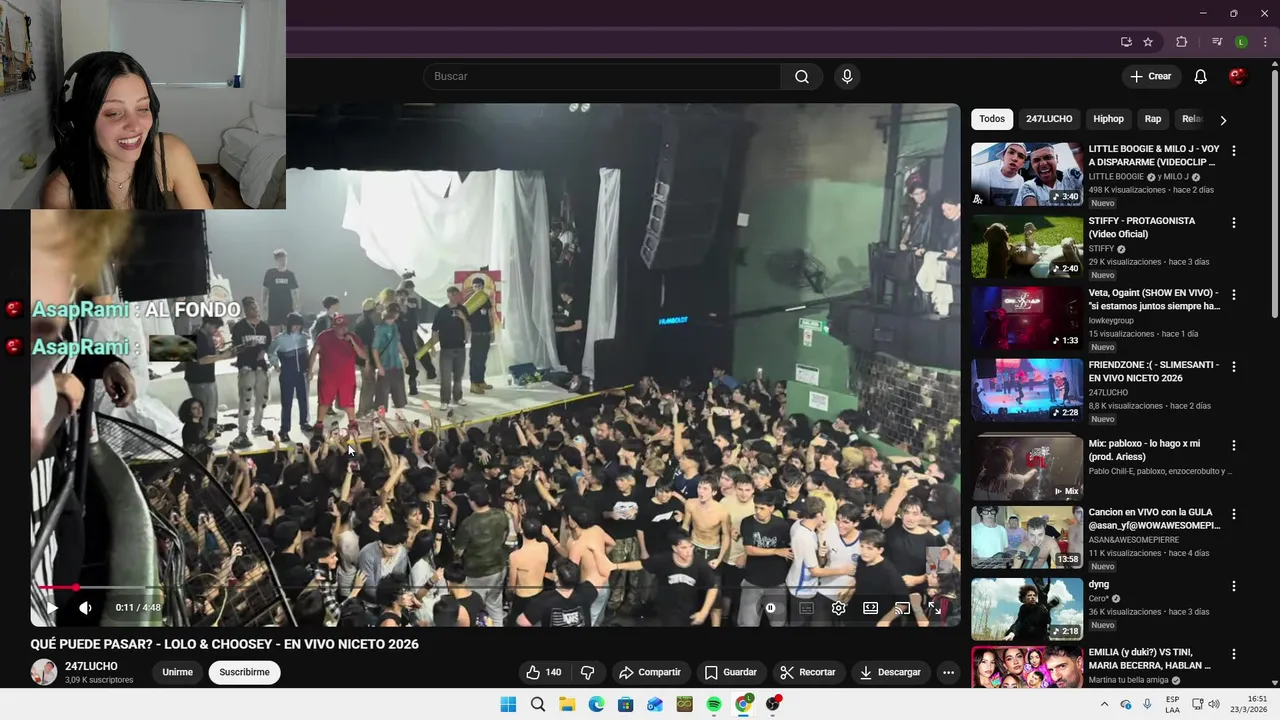Viewport: 1280px width, 720px height.
Task: Open the 247LUCHO channel avatar
Action: (x=44, y=672)
